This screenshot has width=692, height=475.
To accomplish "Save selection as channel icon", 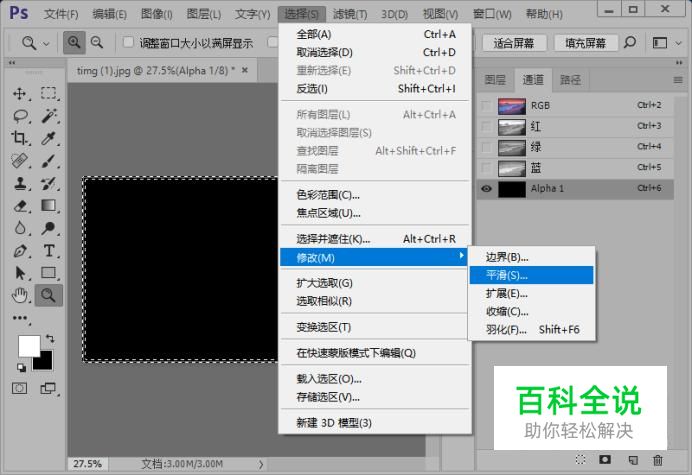I will pos(605,460).
